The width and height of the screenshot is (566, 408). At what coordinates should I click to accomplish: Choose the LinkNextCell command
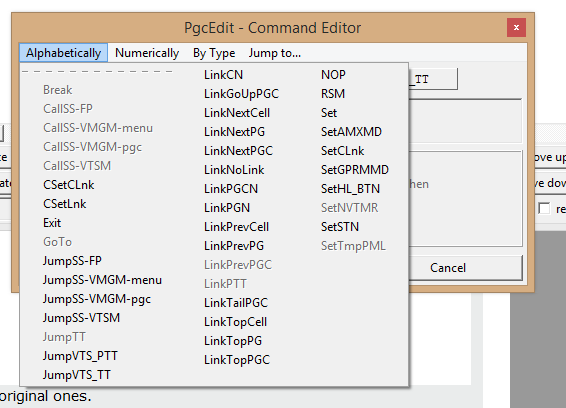coord(237,113)
